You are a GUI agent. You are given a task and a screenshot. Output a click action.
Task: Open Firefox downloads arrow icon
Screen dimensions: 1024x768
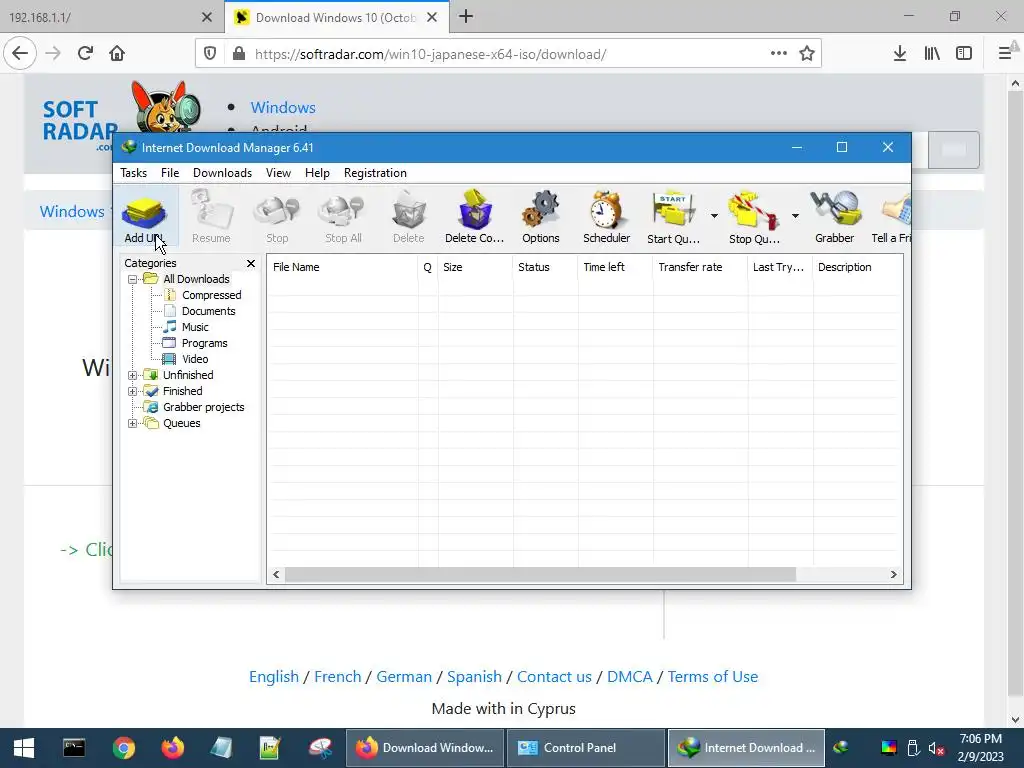(900, 54)
